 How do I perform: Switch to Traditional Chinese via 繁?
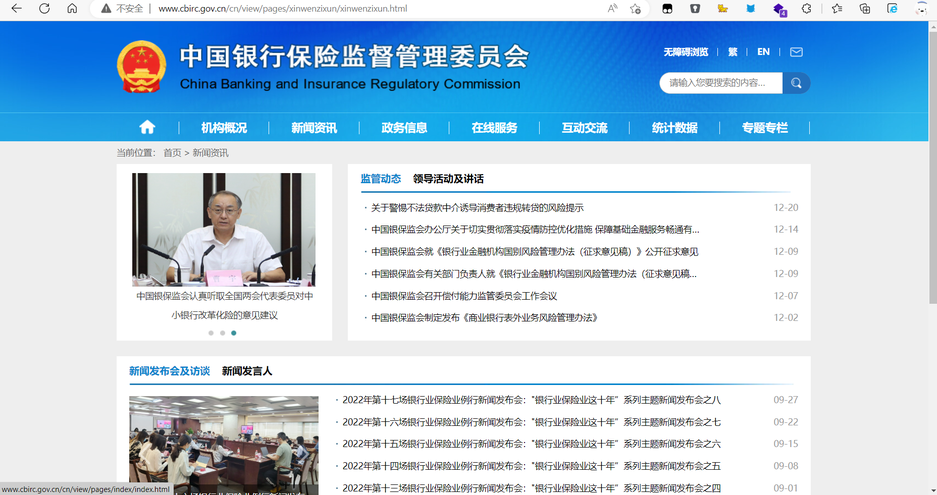click(x=733, y=52)
